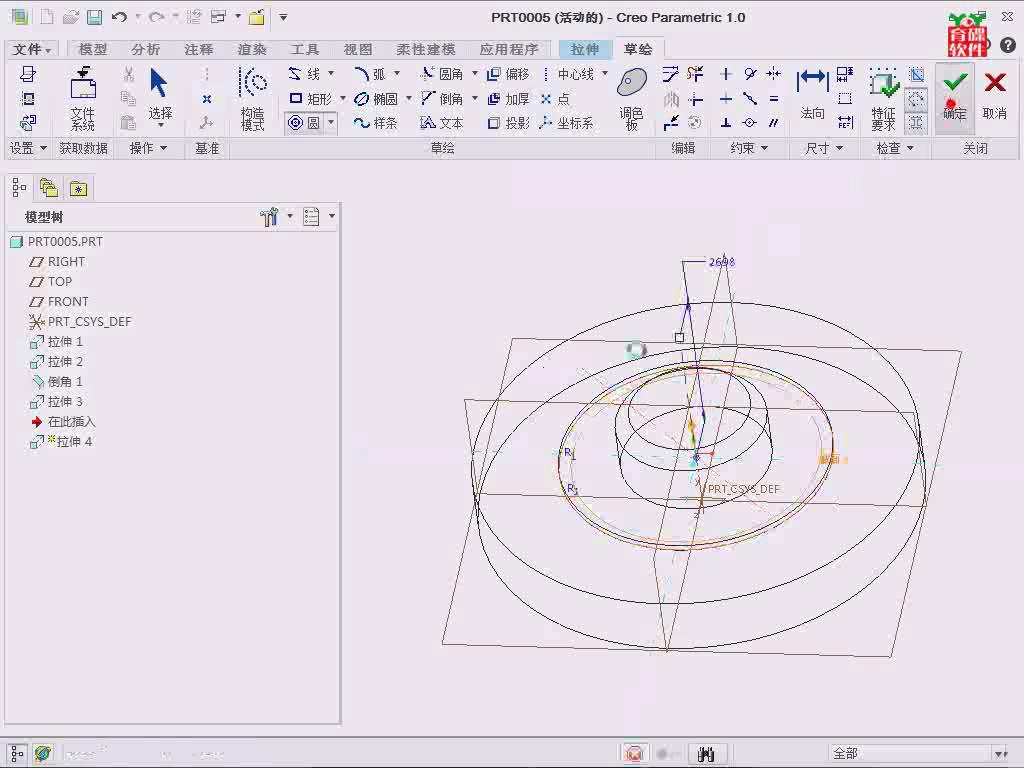The image size is (1024, 768).
Task: Switch to the 拉伸 (Extrude) tab
Action: point(585,49)
